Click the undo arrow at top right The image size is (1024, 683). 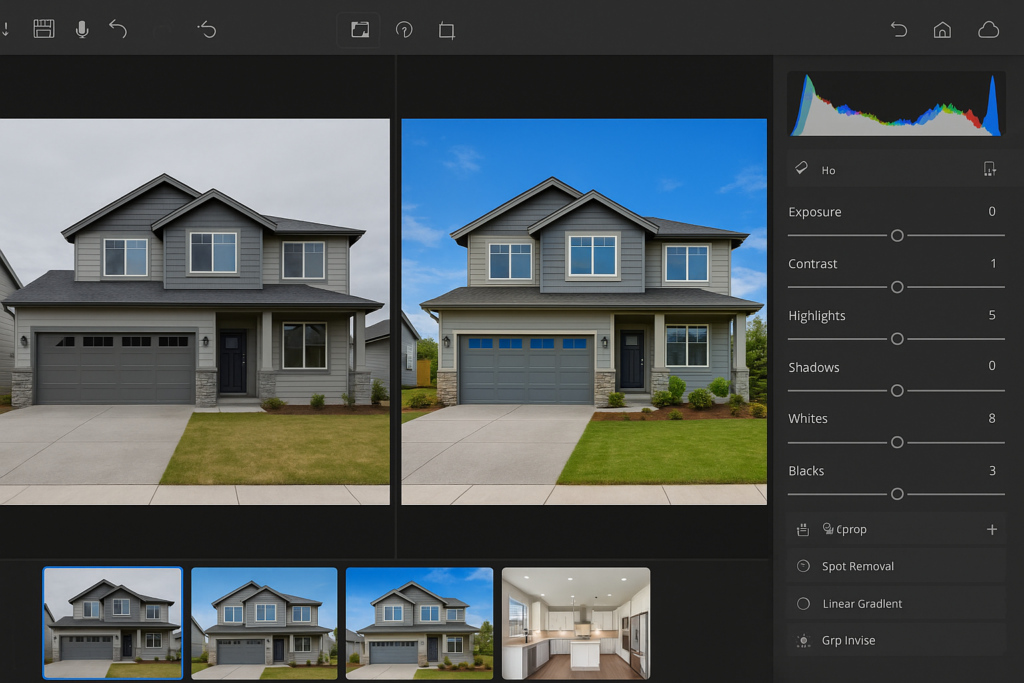coord(898,30)
